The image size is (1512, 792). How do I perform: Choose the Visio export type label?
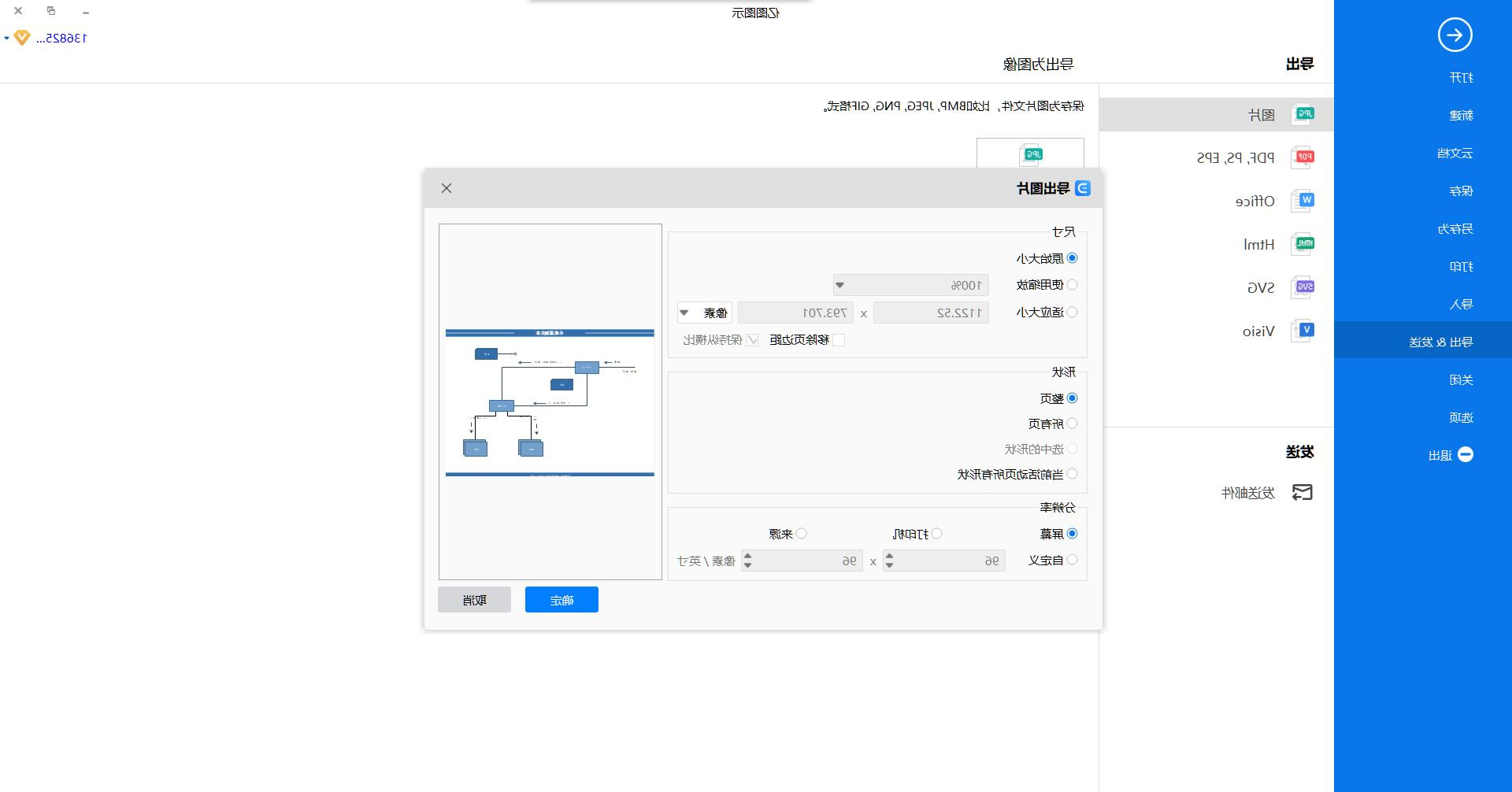pos(1258,331)
